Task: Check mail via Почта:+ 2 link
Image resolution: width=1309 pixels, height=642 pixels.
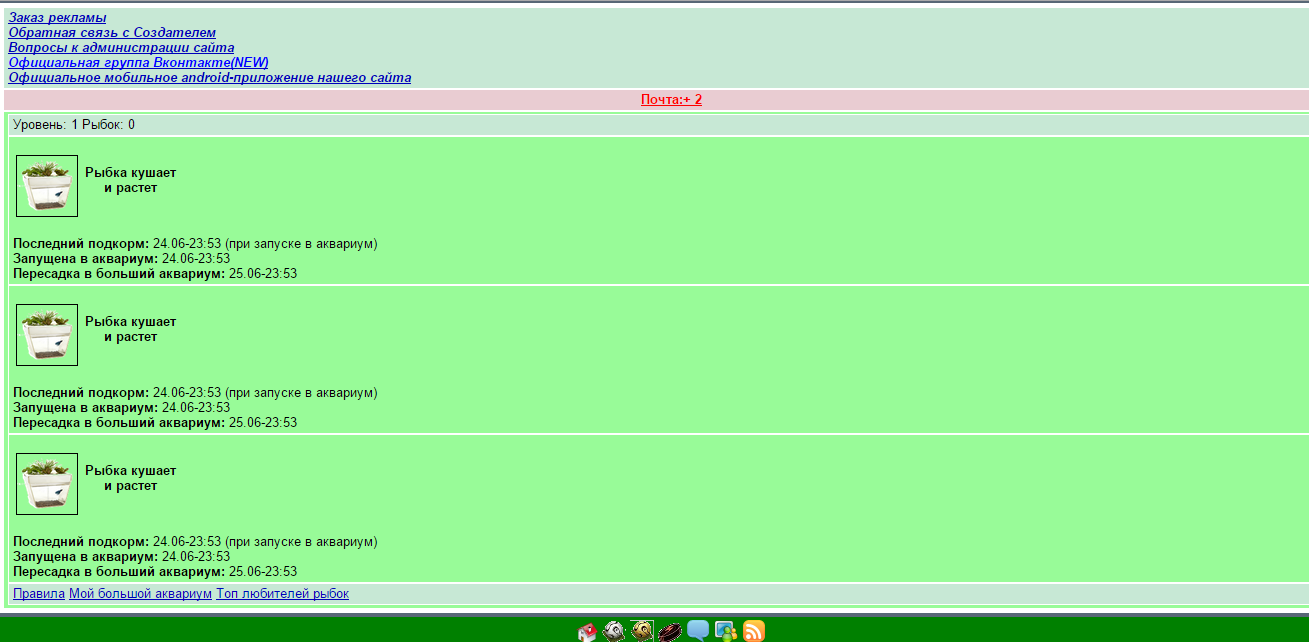Action: 671,100
